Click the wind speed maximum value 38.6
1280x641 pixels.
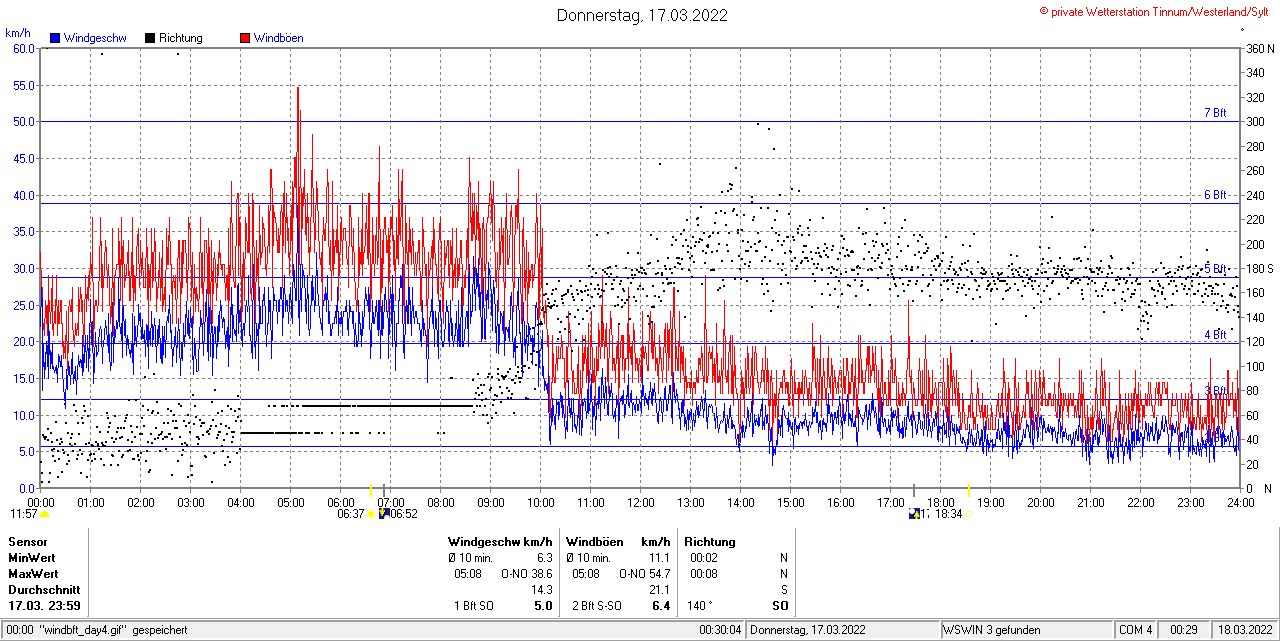tap(541, 574)
